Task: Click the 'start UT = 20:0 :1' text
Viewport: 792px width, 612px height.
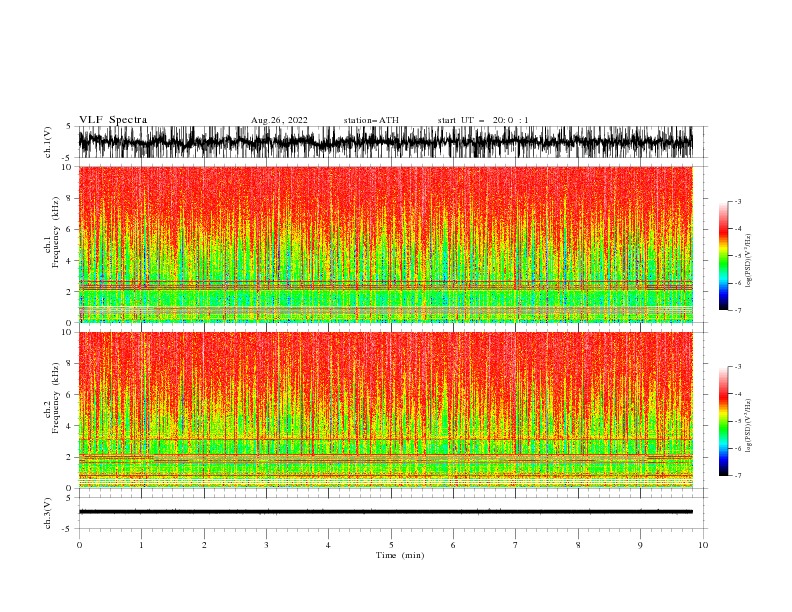Action: [x=482, y=120]
